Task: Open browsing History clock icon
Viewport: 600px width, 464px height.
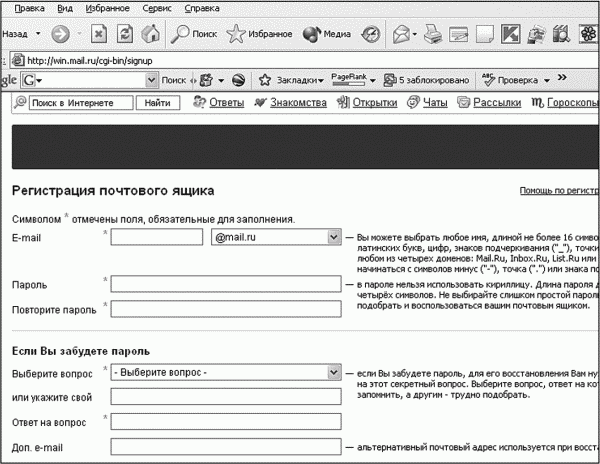Action: click(x=371, y=34)
